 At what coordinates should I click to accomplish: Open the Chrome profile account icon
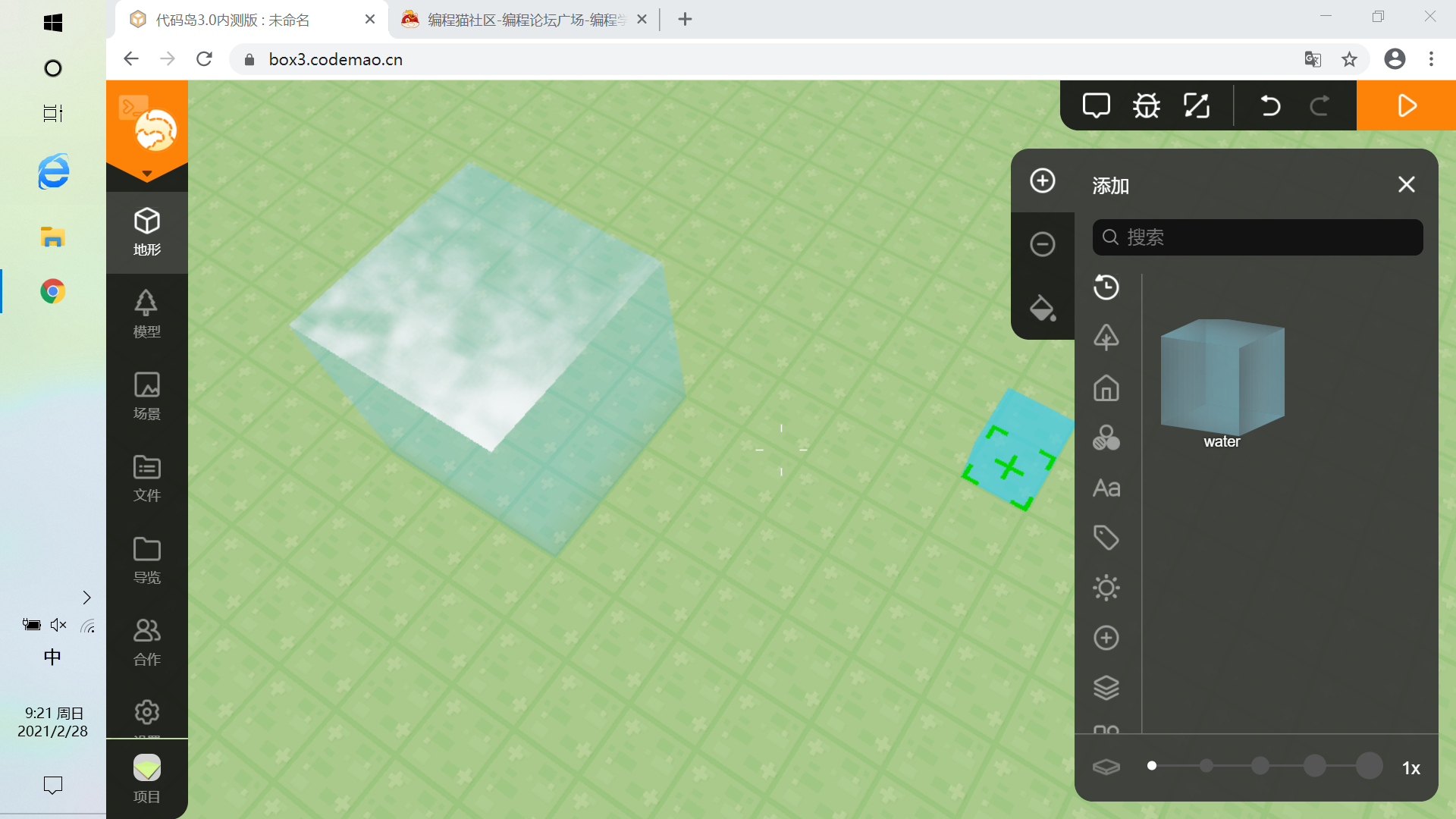1395,59
